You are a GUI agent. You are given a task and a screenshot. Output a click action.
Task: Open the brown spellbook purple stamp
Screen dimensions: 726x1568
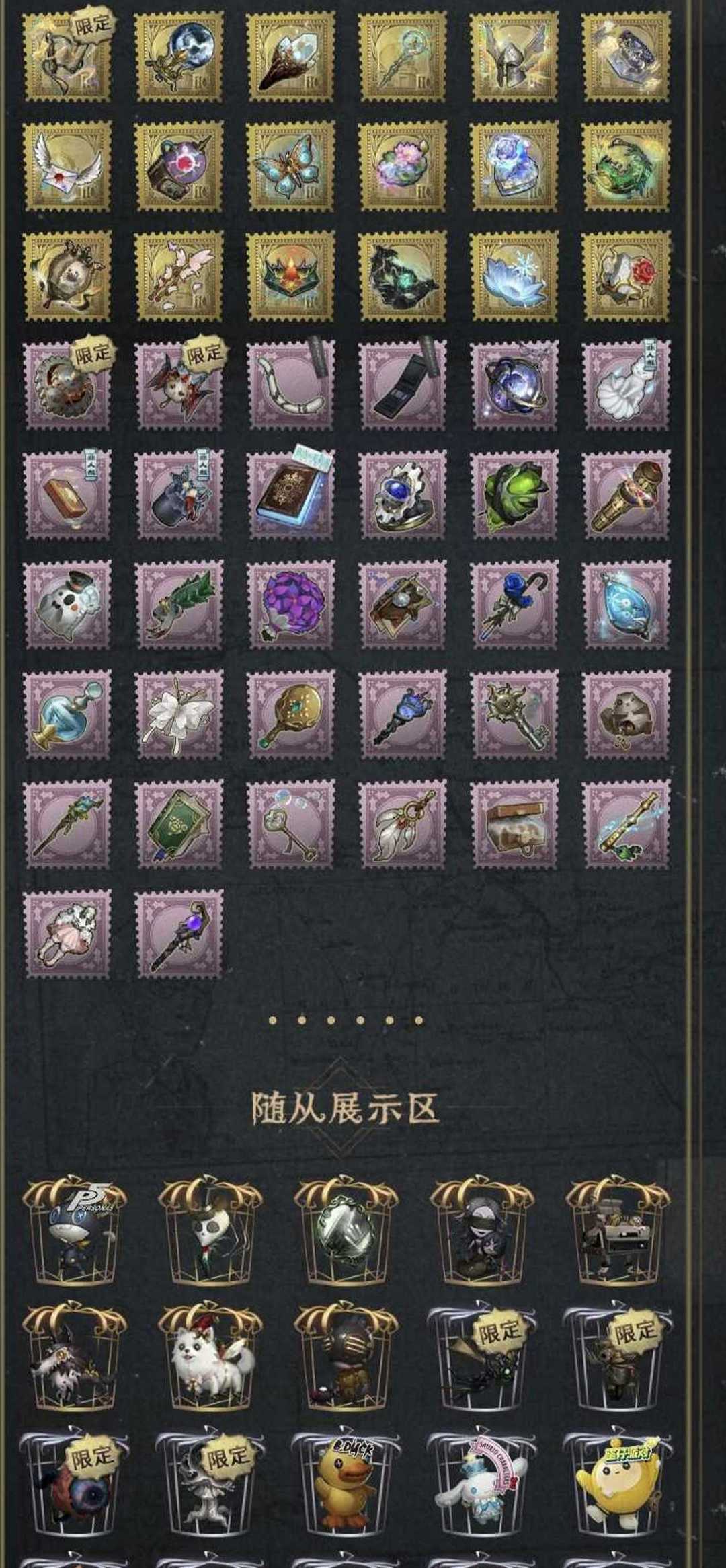click(x=291, y=495)
